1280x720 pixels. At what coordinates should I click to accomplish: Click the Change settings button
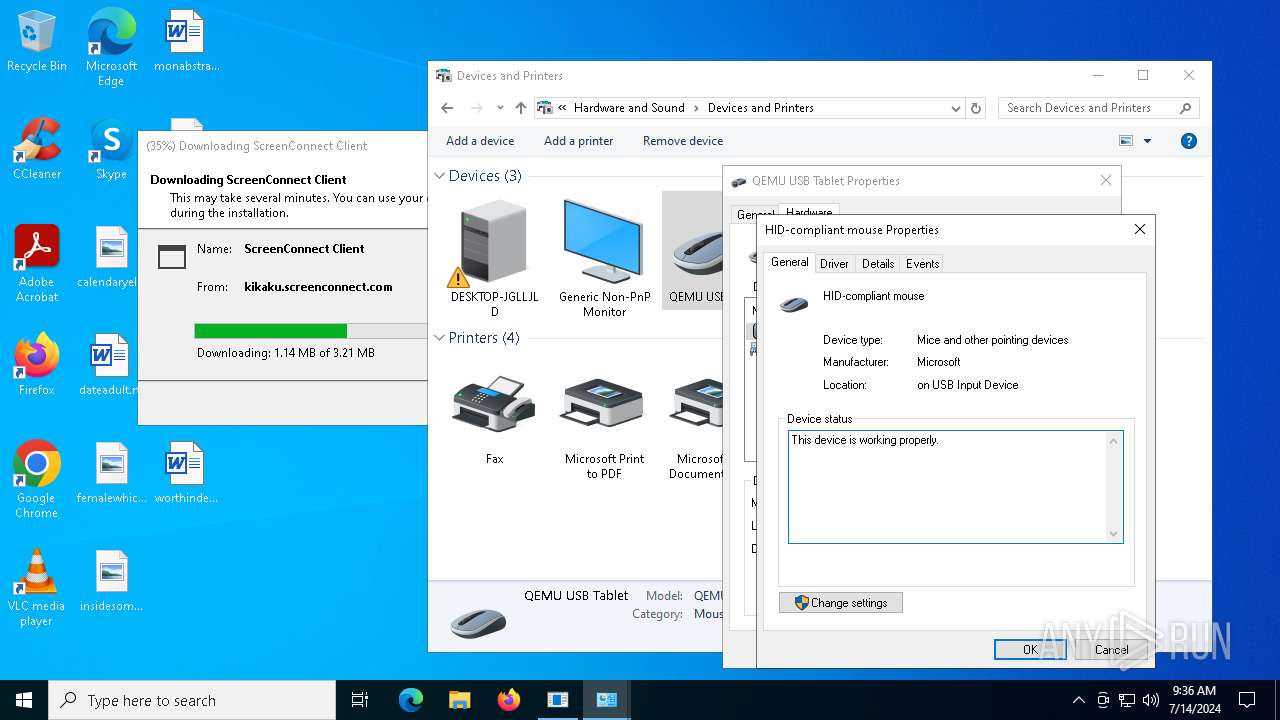coord(841,603)
